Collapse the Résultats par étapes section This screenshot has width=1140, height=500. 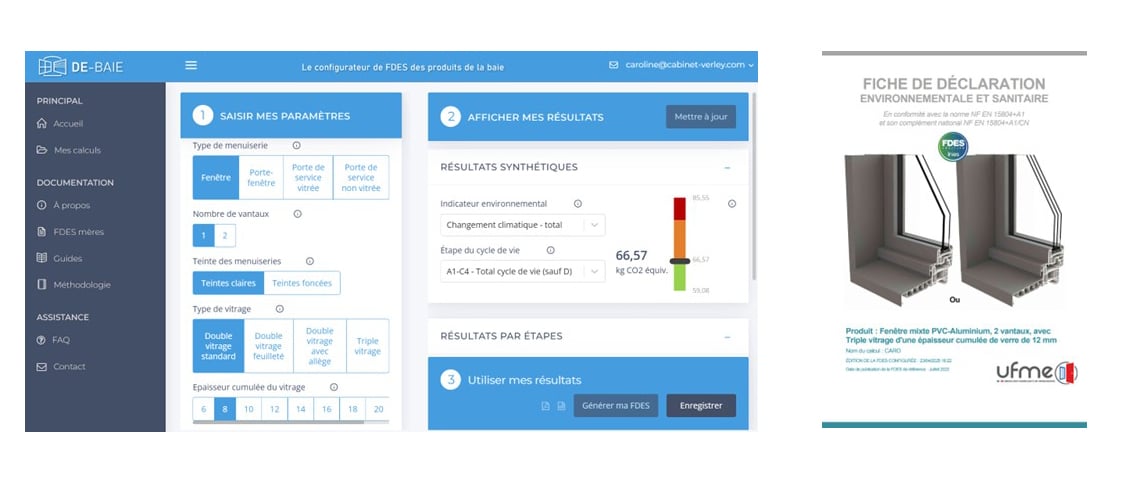point(727,336)
